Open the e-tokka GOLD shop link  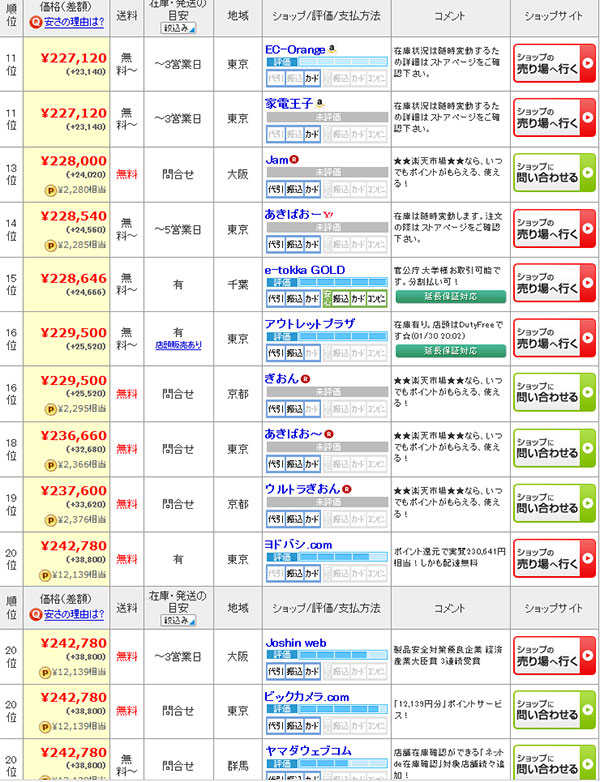click(x=305, y=270)
